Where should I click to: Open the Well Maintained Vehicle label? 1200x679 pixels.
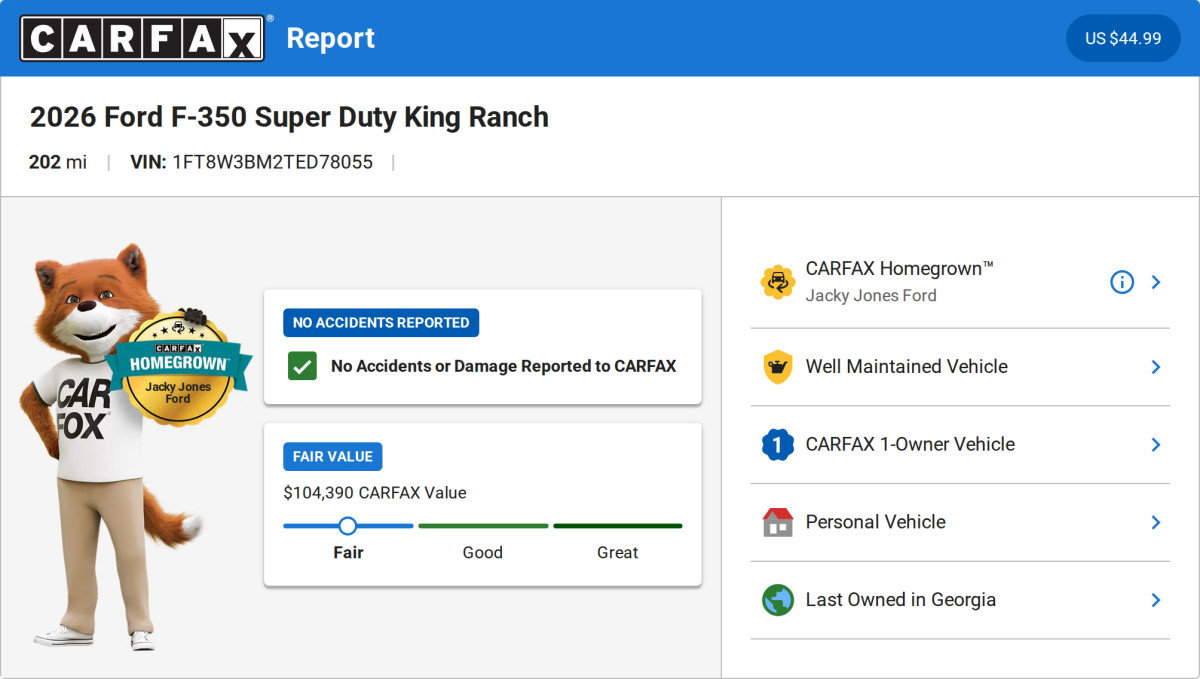pyautogui.click(x=907, y=367)
